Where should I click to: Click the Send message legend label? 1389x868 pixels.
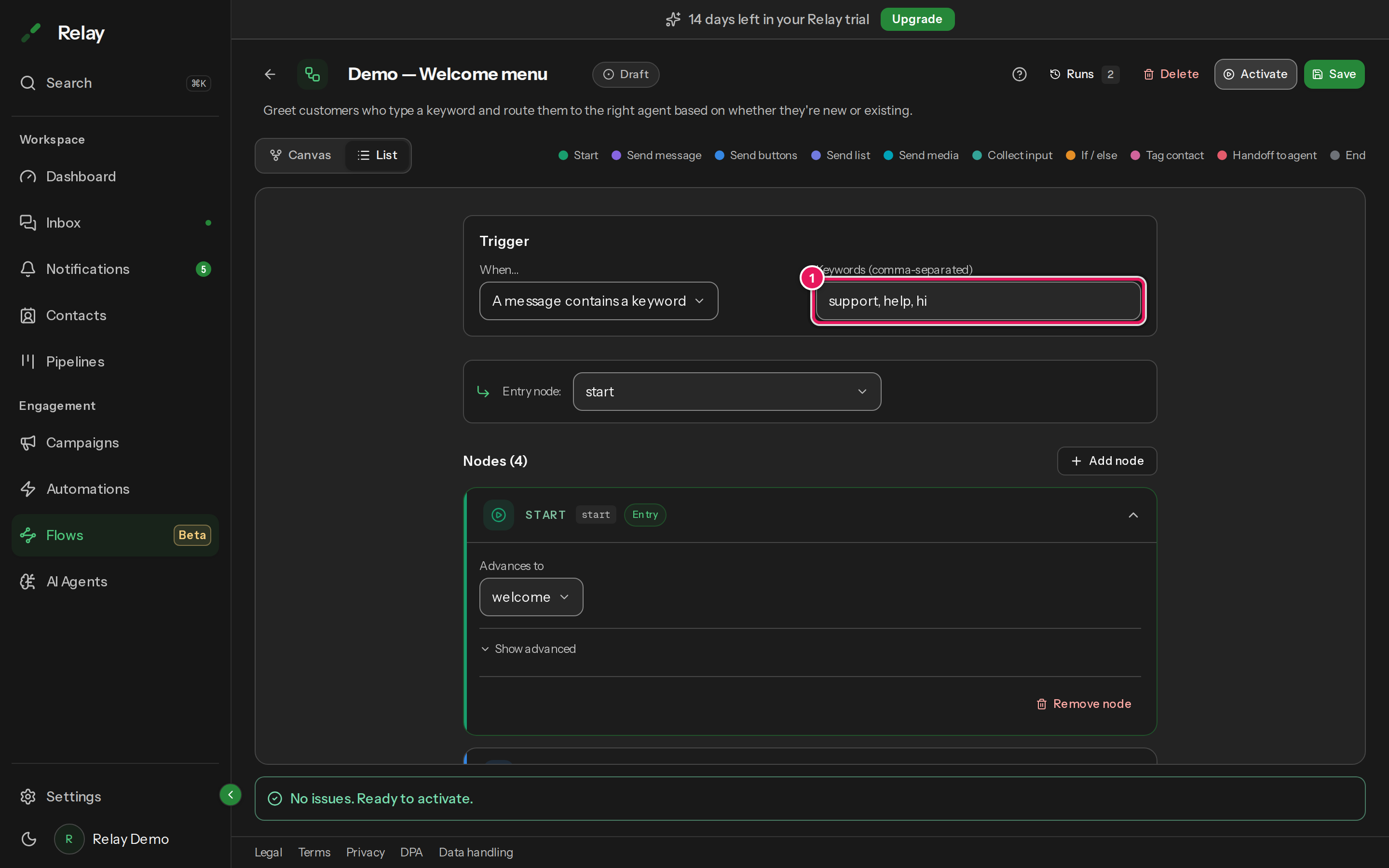pyautogui.click(x=664, y=155)
